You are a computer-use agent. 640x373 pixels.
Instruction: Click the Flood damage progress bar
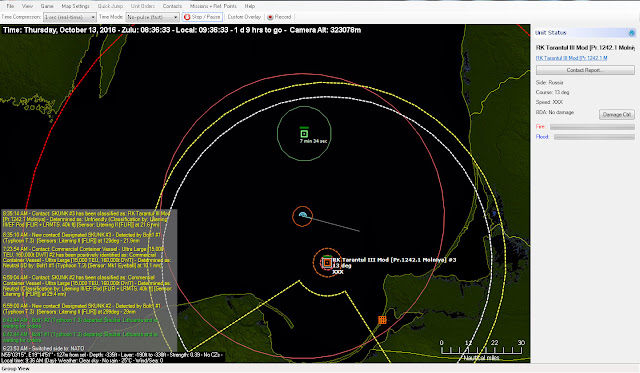(x=594, y=137)
